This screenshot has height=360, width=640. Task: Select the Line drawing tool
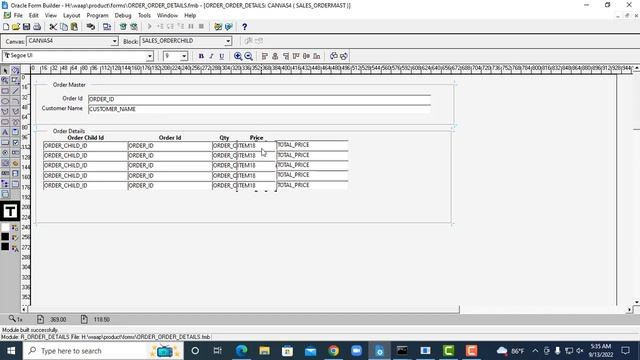[x=15, y=91]
